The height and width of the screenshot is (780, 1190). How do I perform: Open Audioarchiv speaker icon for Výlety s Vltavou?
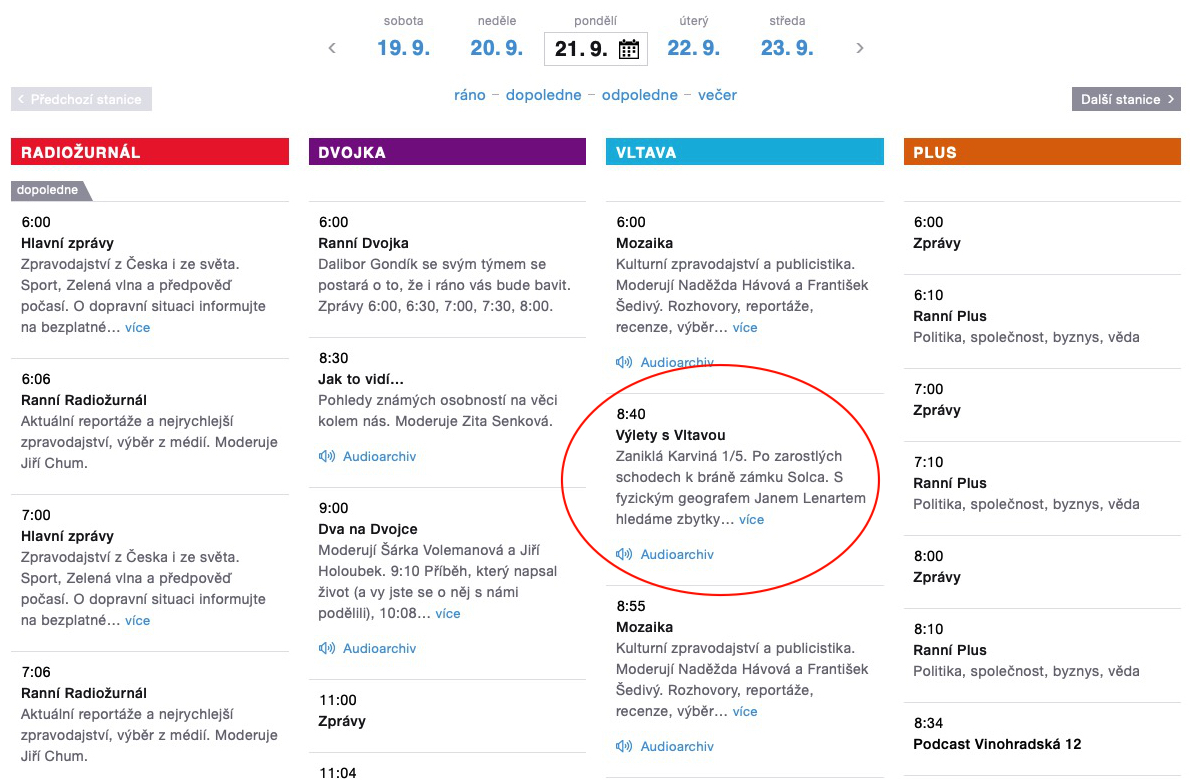(x=624, y=554)
